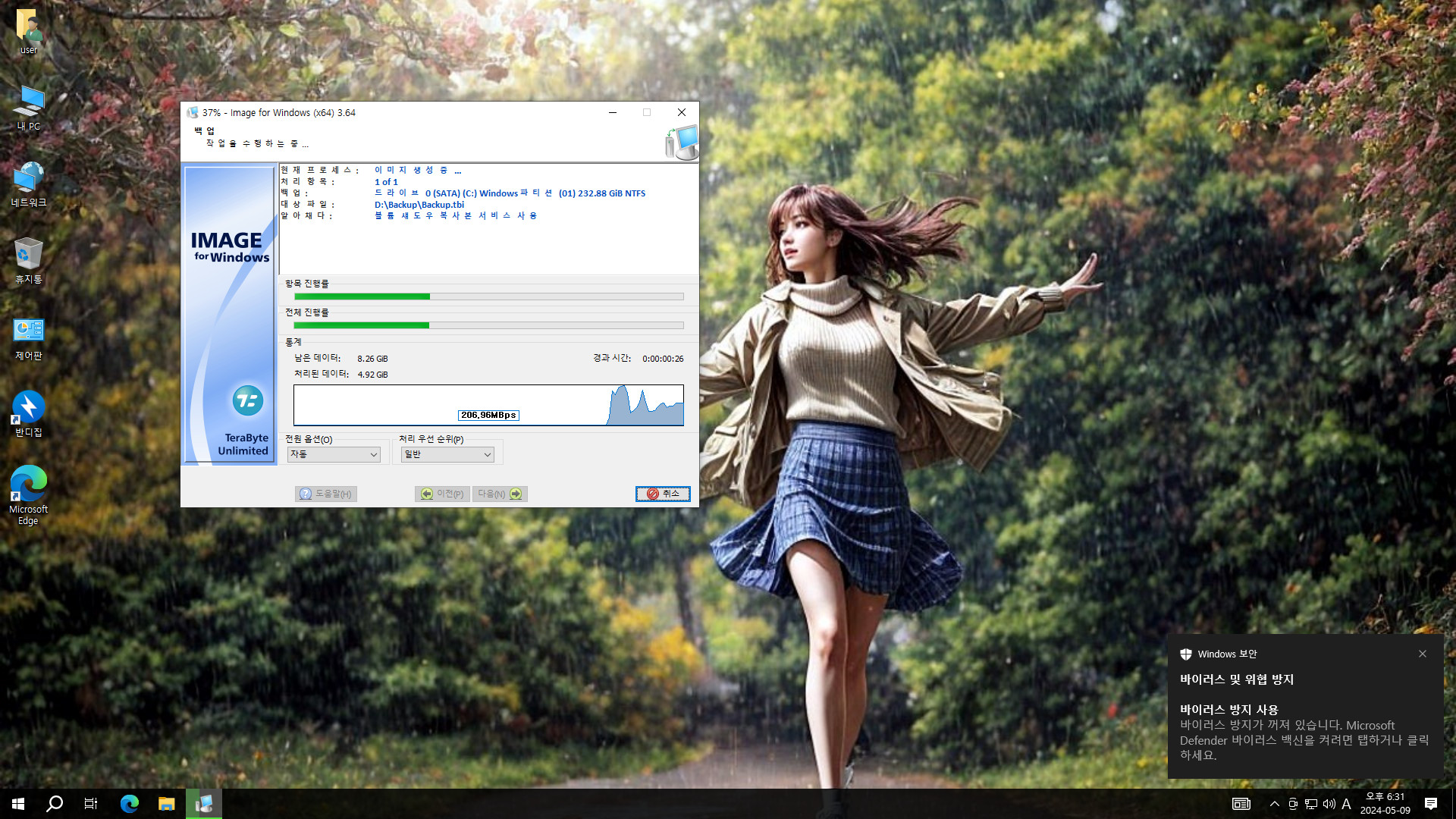This screenshot has width=1456, height=819.
Task: Click the 다음(N) next button
Action: point(500,494)
